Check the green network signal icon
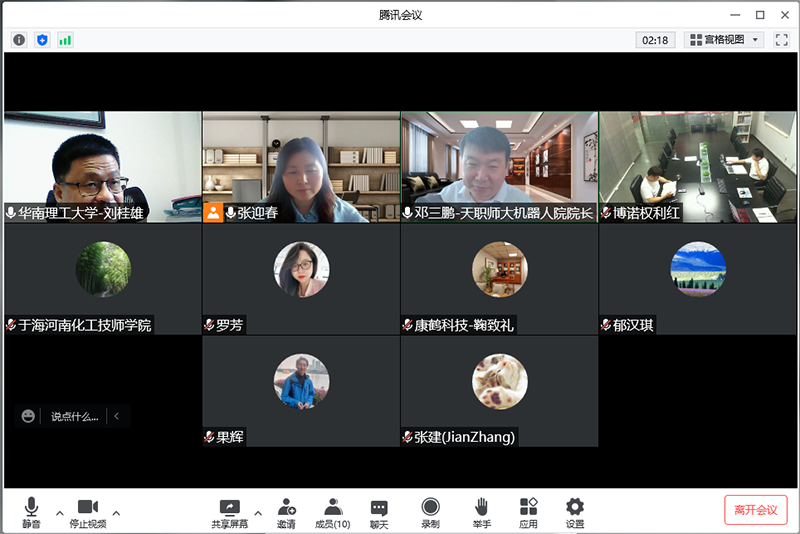Screen dimensions: 800x534 pos(65,40)
